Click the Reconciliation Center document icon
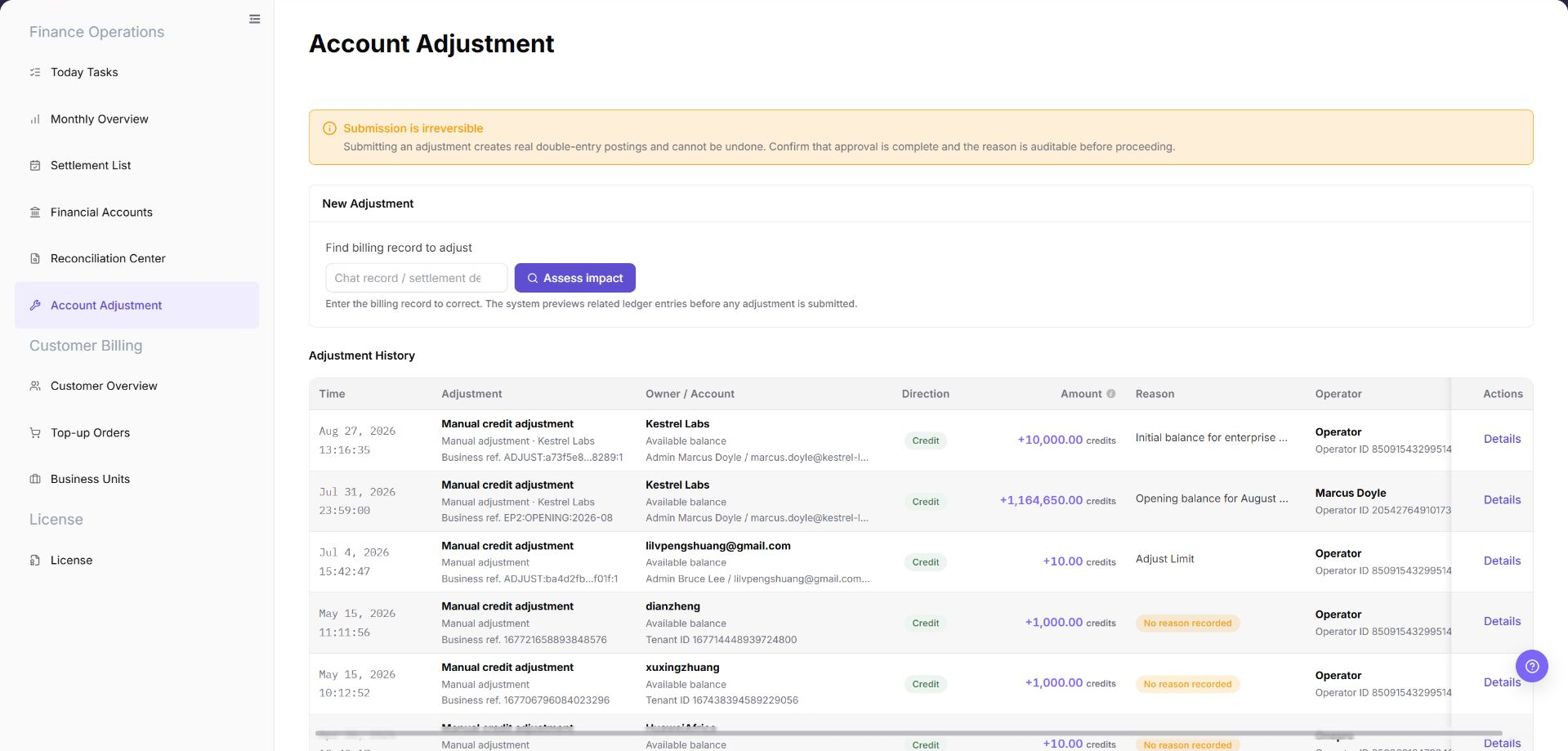 [35, 258]
